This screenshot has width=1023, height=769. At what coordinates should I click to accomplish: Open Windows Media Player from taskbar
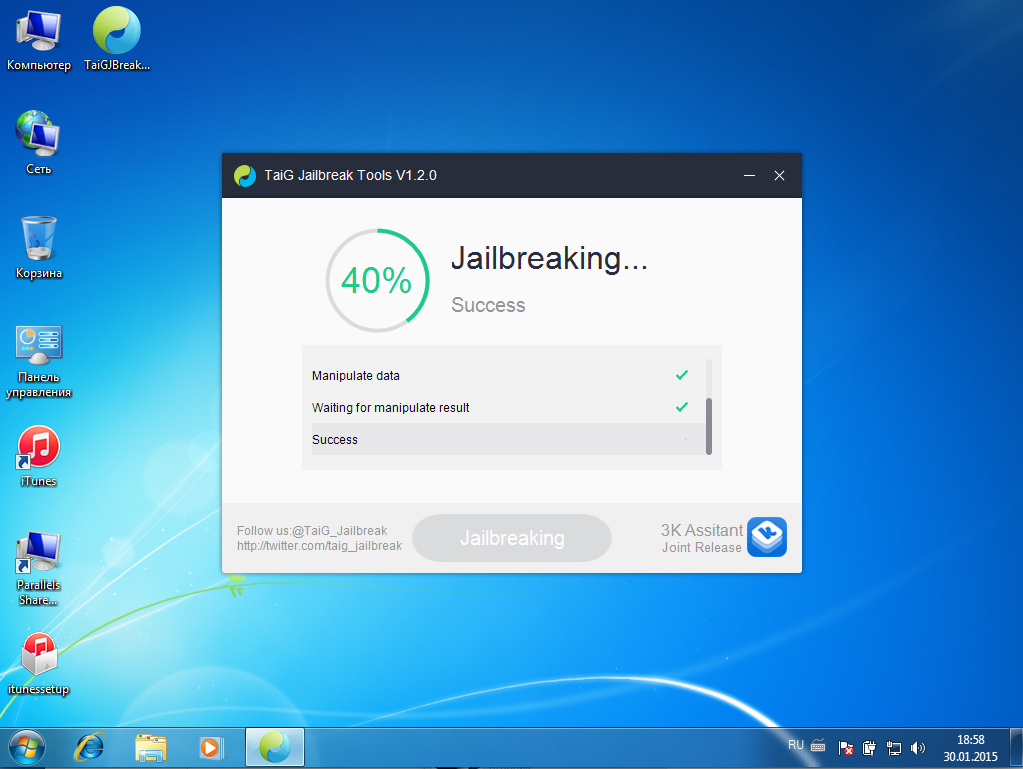210,747
